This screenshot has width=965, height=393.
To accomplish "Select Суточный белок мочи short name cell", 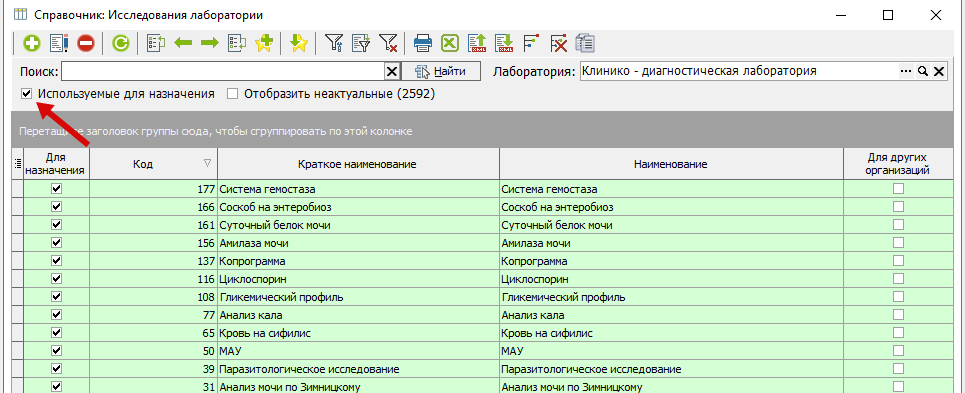I will [358, 225].
